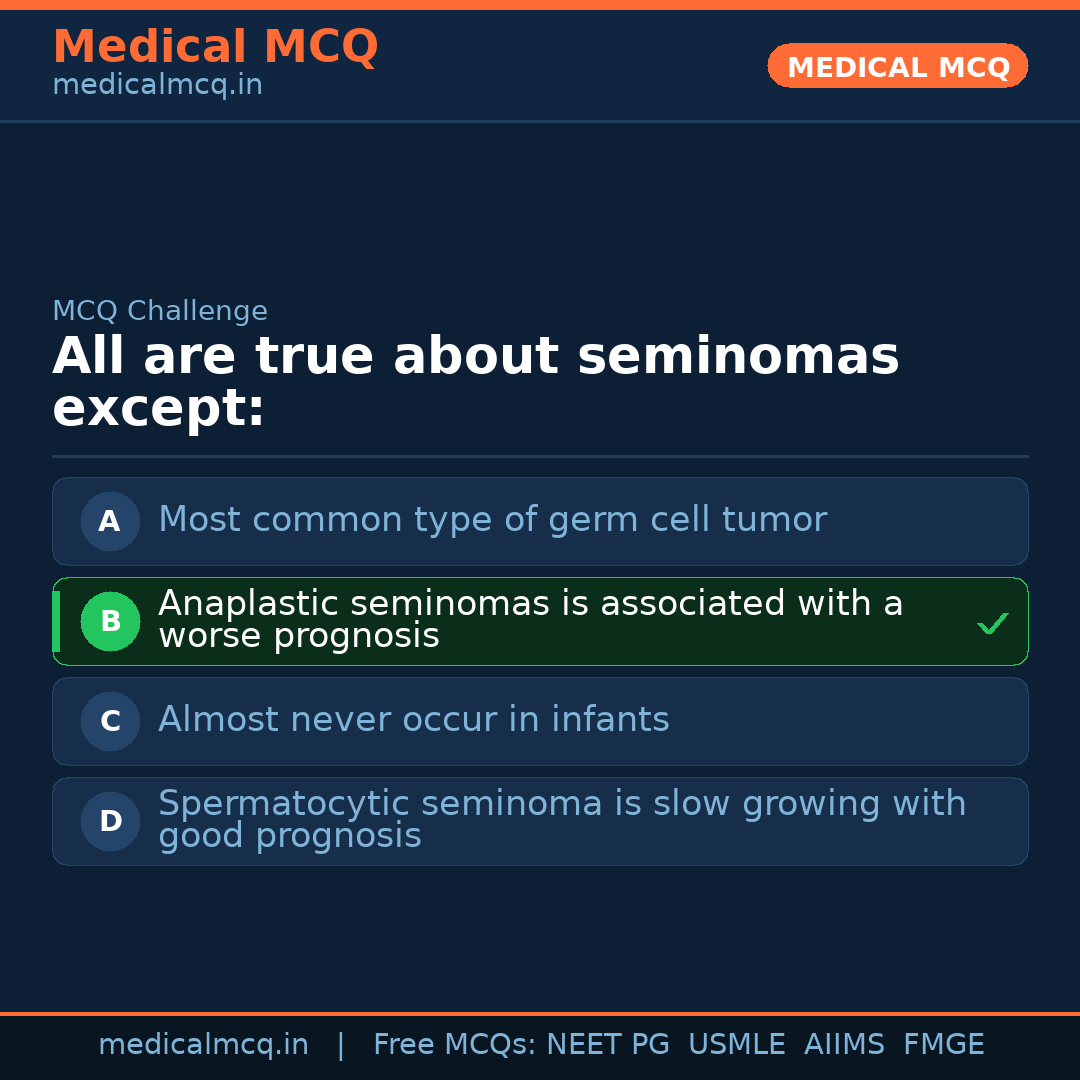Select the letter C option circle
Screen dimensions: 1080x1080
pyautogui.click(x=110, y=721)
